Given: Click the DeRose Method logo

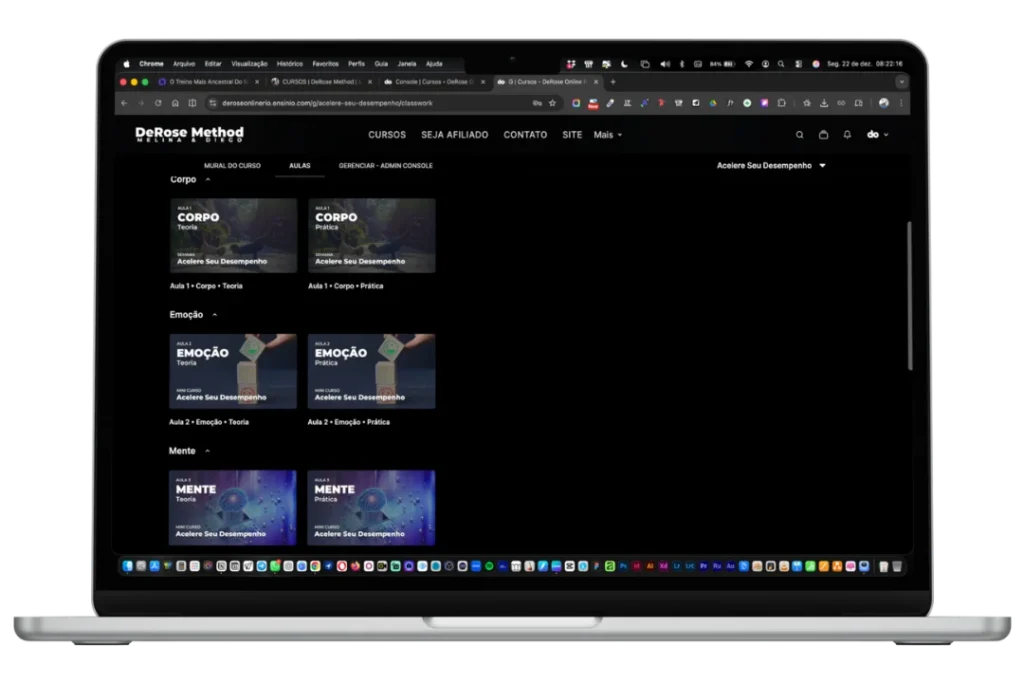Looking at the screenshot, I should (x=189, y=135).
